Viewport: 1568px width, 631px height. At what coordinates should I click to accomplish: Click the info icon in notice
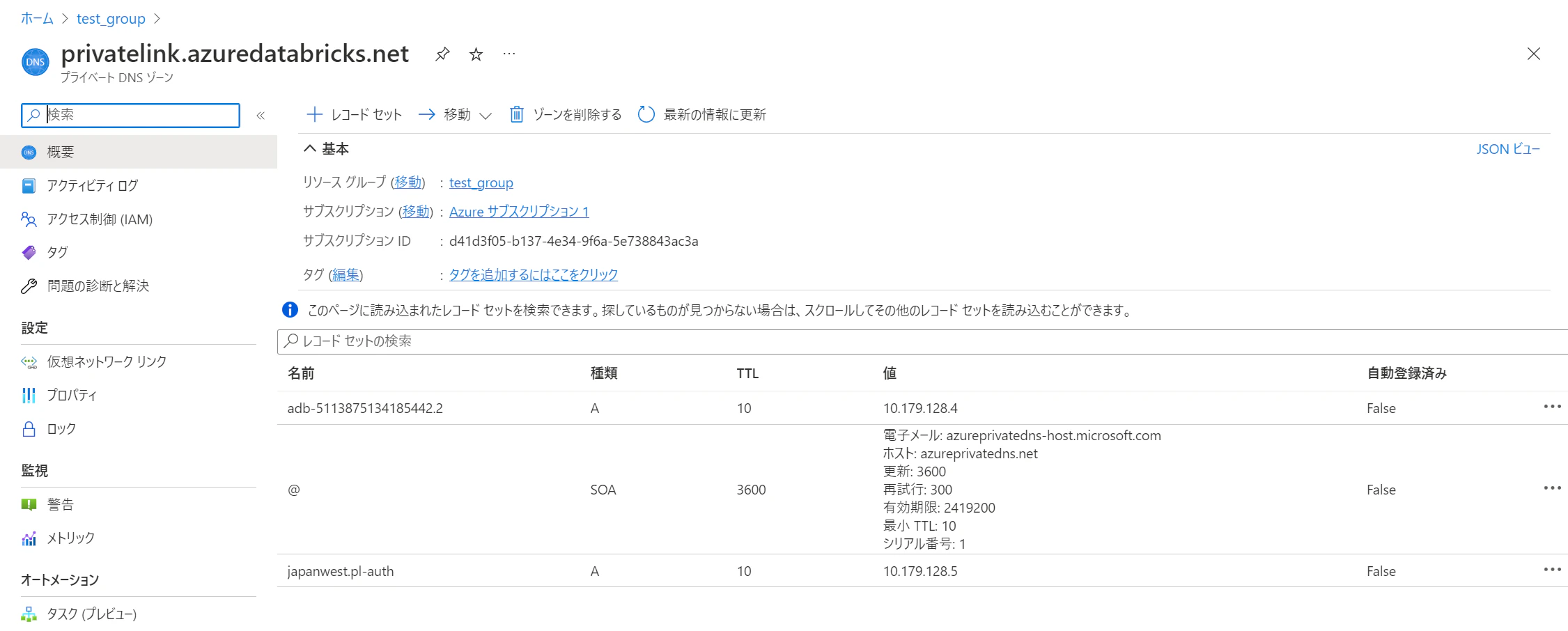290,310
